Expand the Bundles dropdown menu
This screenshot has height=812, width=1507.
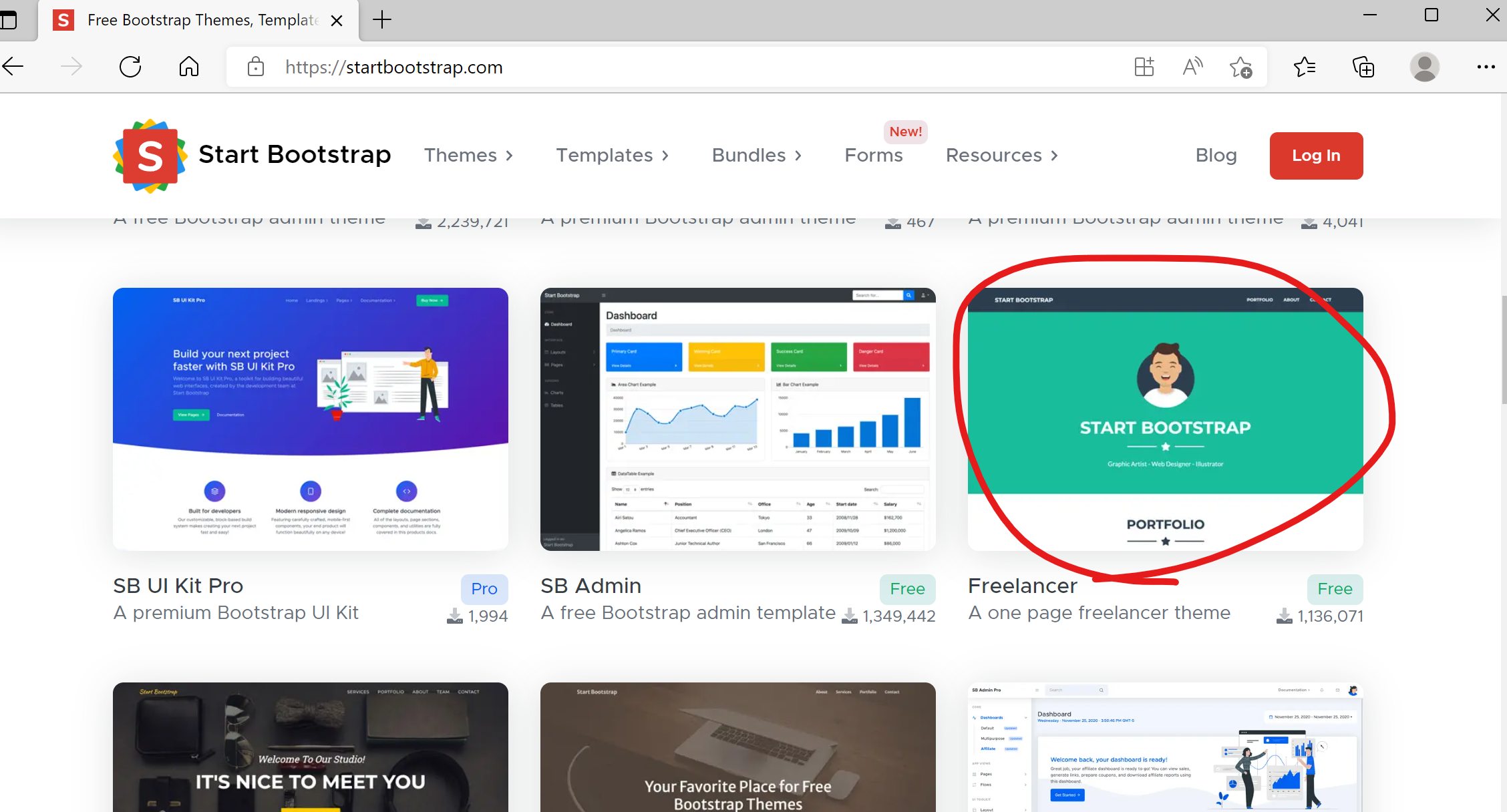[x=756, y=156]
